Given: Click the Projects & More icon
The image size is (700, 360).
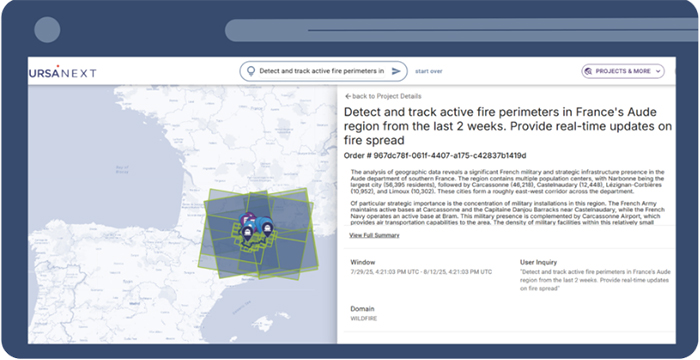Looking at the screenshot, I should coord(588,71).
